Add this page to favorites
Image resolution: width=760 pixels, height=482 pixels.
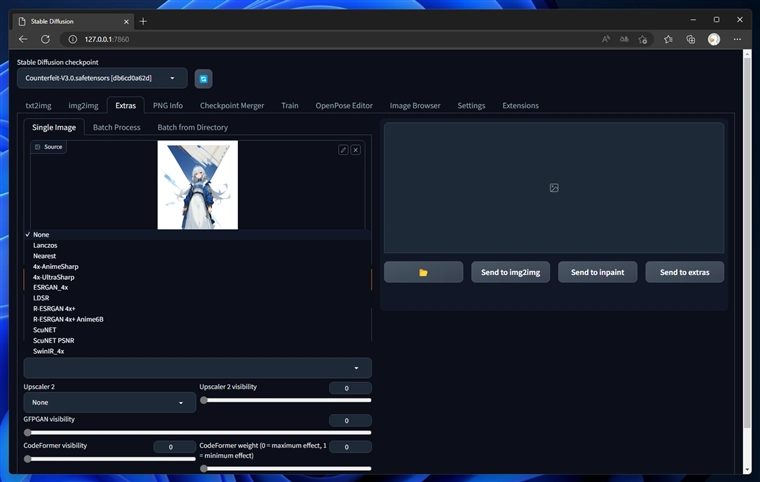(x=643, y=39)
